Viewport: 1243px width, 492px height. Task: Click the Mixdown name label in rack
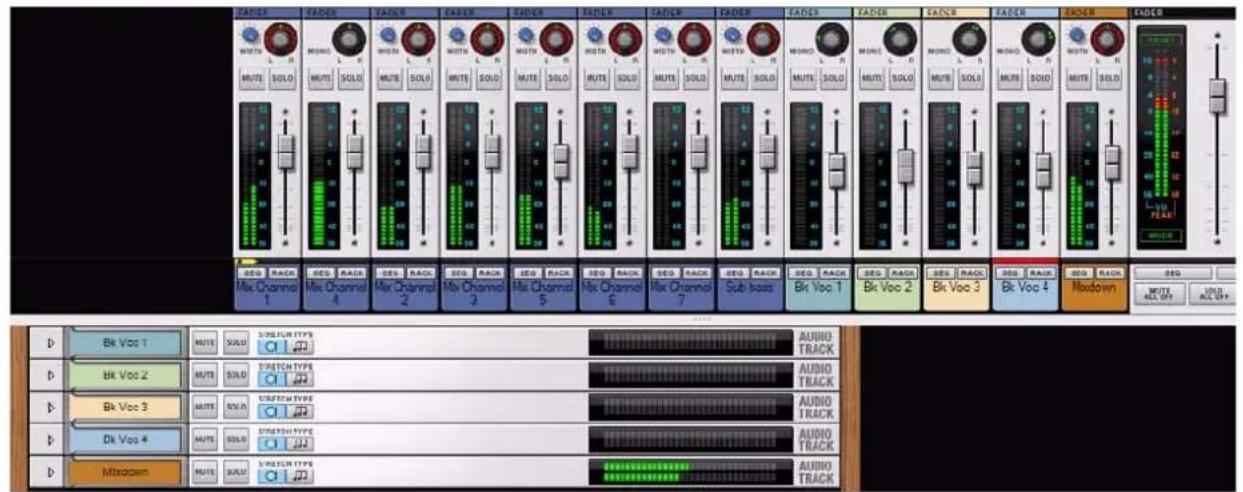pyautogui.click(x=125, y=470)
